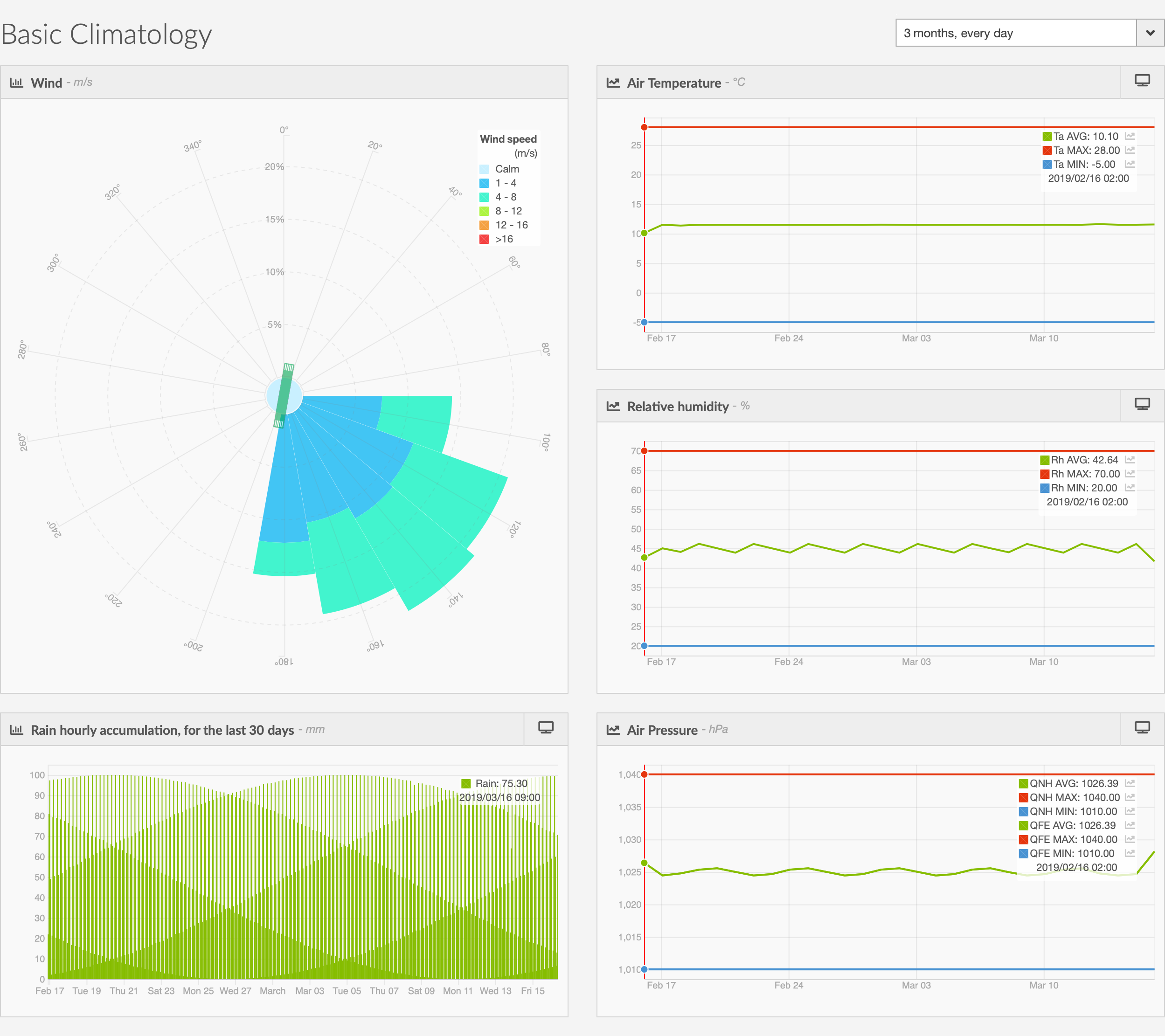Click the blue pressure minimum marker dot
1165x1036 pixels.
coord(644,969)
